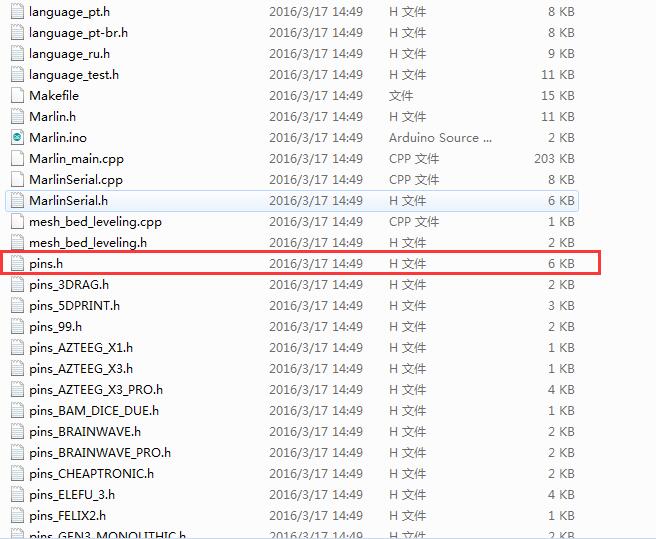Click the icon beside language_ru.h
Image resolution: width=656 pixels, height=539 pixels.
click(17, 54)
